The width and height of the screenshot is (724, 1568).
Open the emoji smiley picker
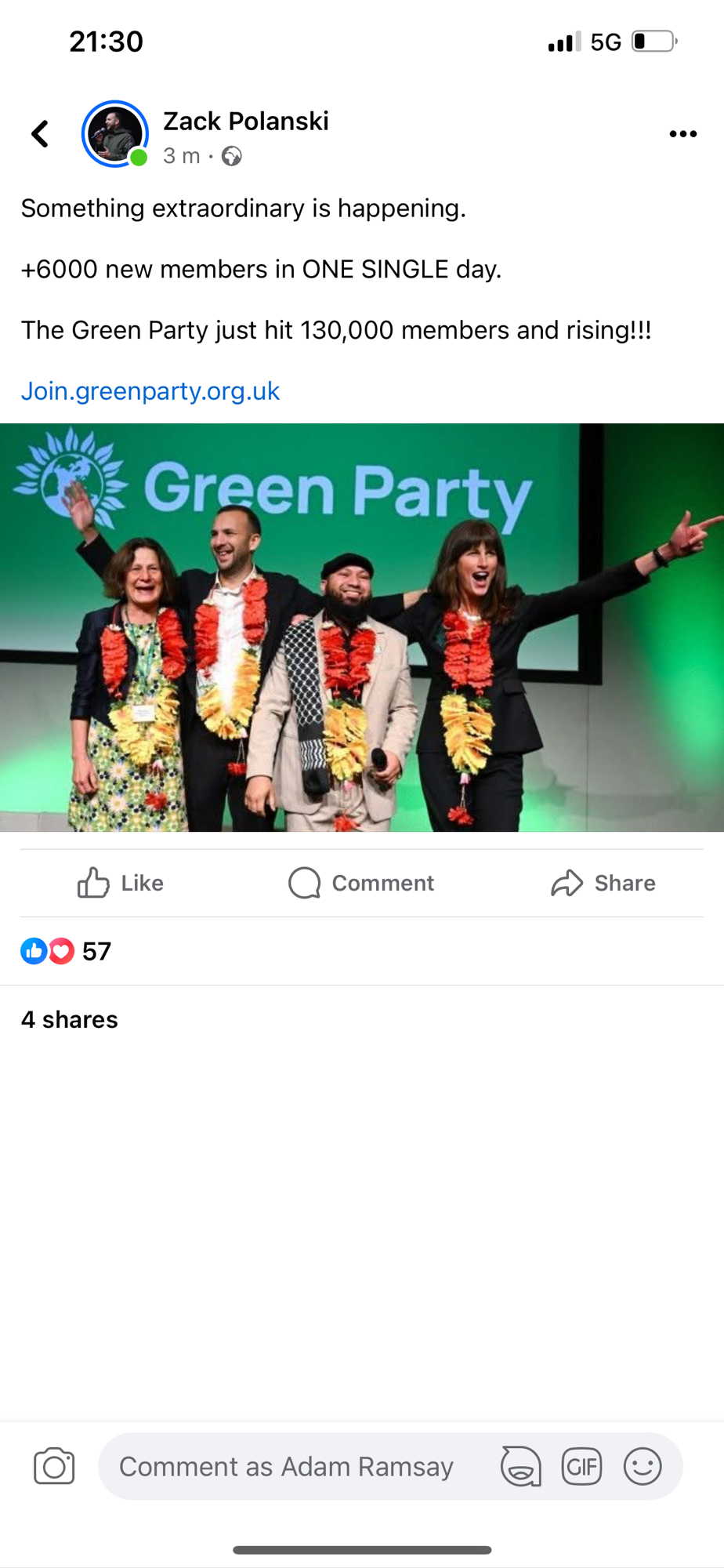point(643,1466)
